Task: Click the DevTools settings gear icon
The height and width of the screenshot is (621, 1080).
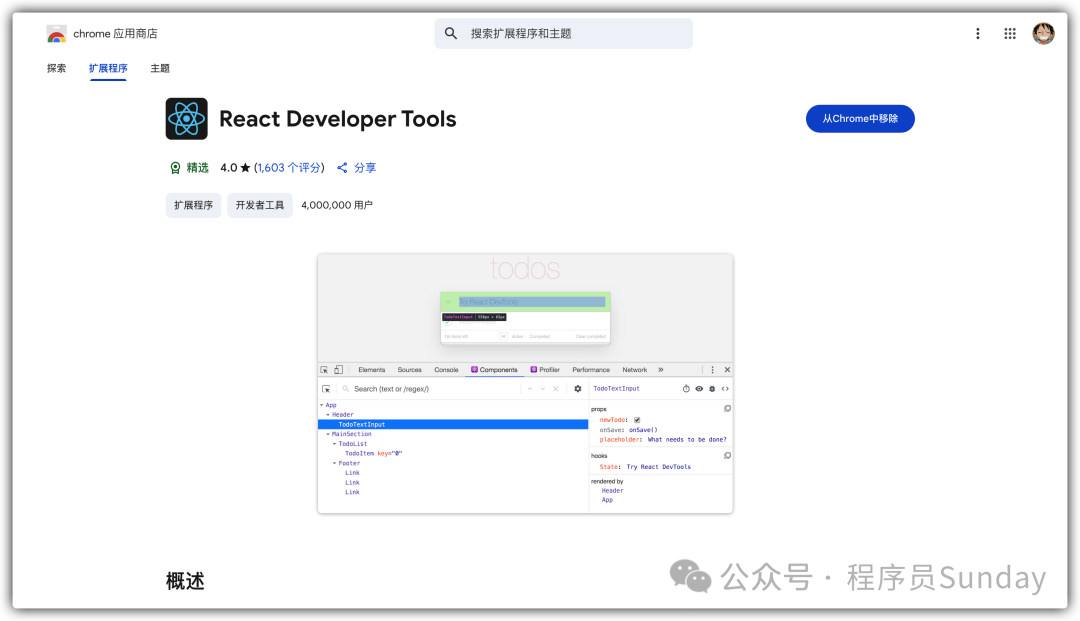Action: click(577, 389)
